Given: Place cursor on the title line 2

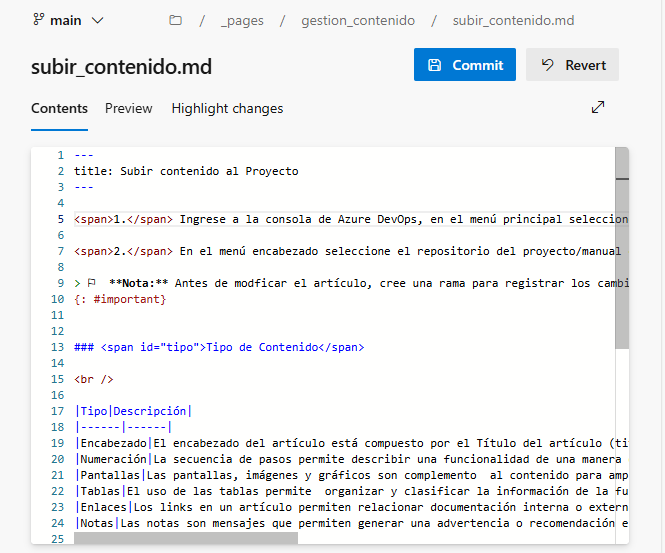Looking at the screenshot, I should [185, 171].
